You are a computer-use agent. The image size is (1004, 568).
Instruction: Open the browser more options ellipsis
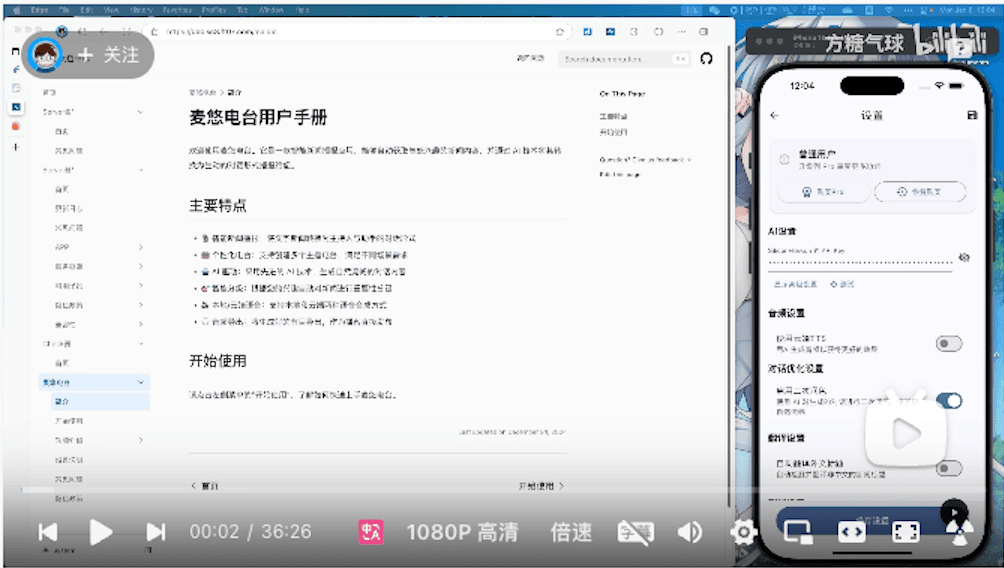[x=681, y=31]
